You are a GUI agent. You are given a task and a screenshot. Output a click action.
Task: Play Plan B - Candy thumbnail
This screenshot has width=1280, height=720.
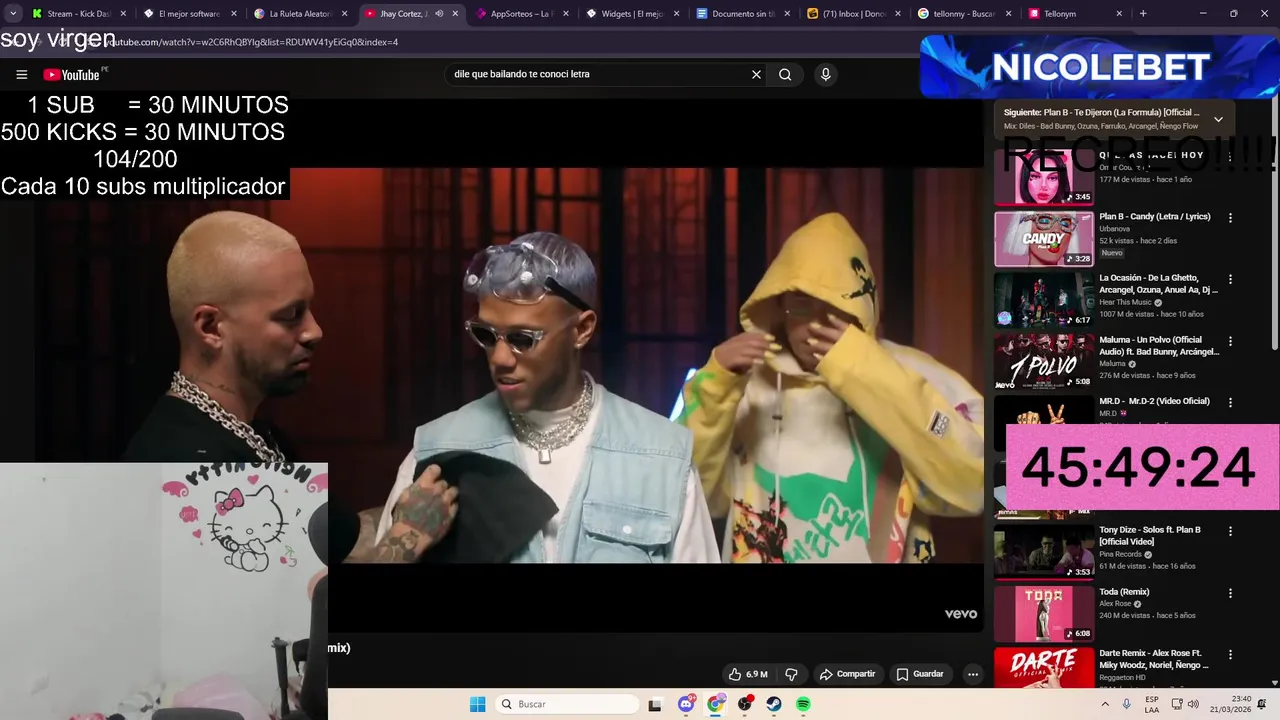(1044, 238)
